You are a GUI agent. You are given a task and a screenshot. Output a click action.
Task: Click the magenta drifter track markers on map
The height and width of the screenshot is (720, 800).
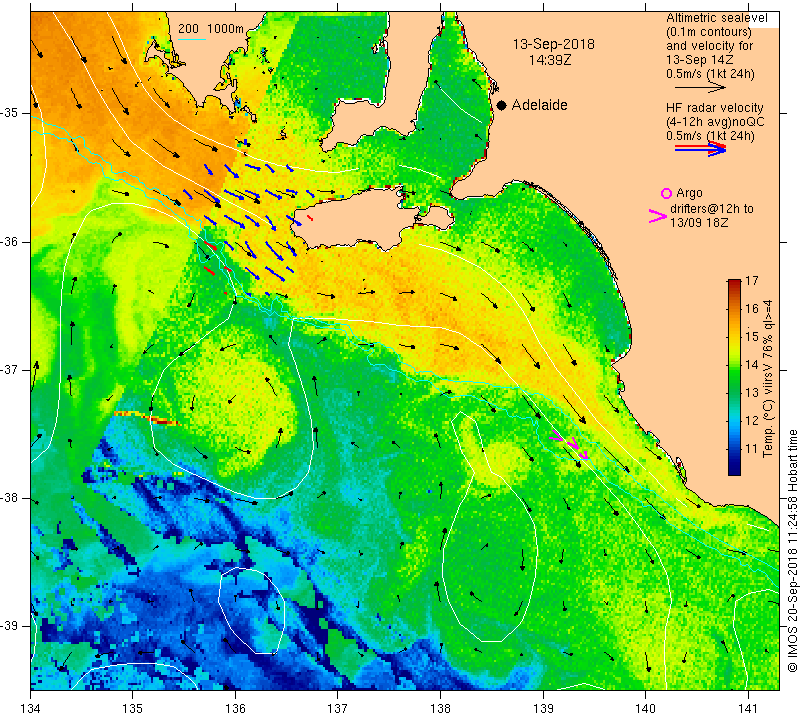click(569, 444)
